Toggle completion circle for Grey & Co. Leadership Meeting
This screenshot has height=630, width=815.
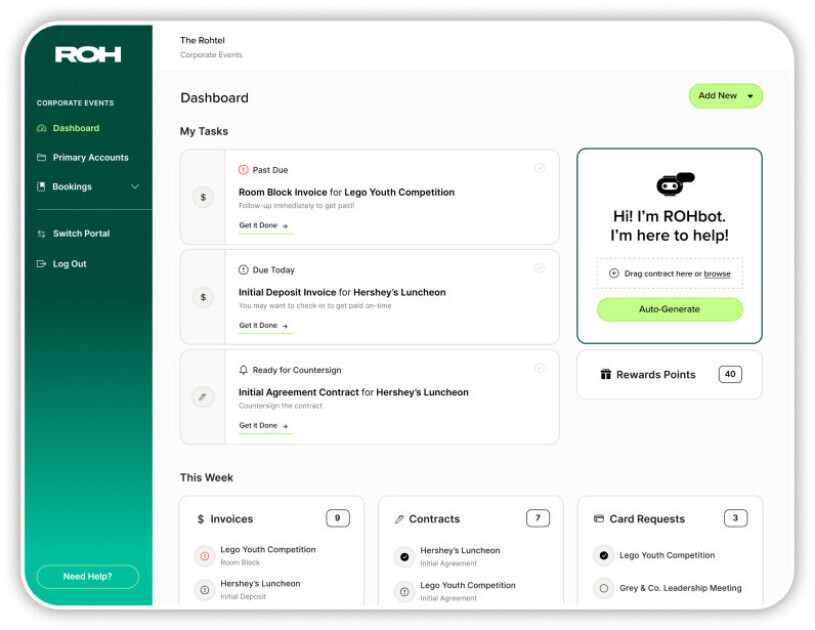pos(603,588)
